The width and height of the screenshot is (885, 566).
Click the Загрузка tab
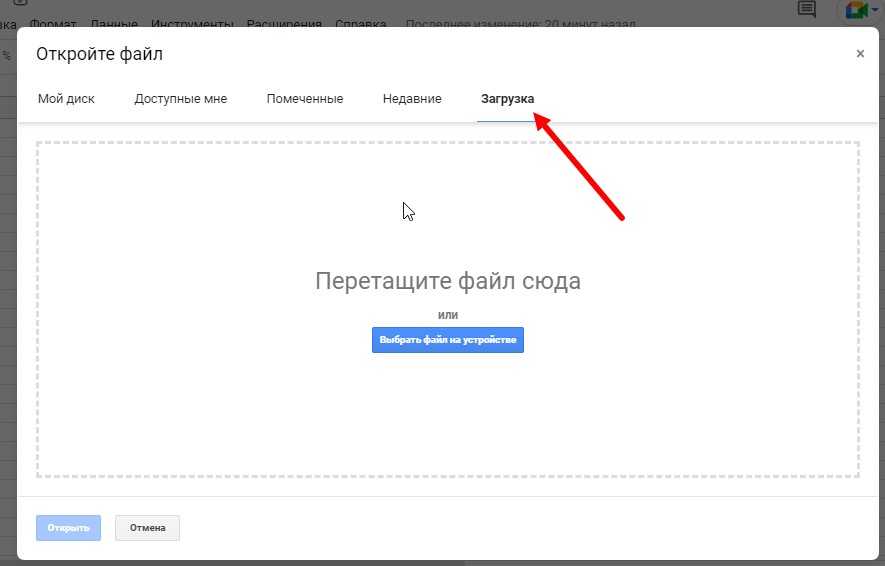(507, 99)
